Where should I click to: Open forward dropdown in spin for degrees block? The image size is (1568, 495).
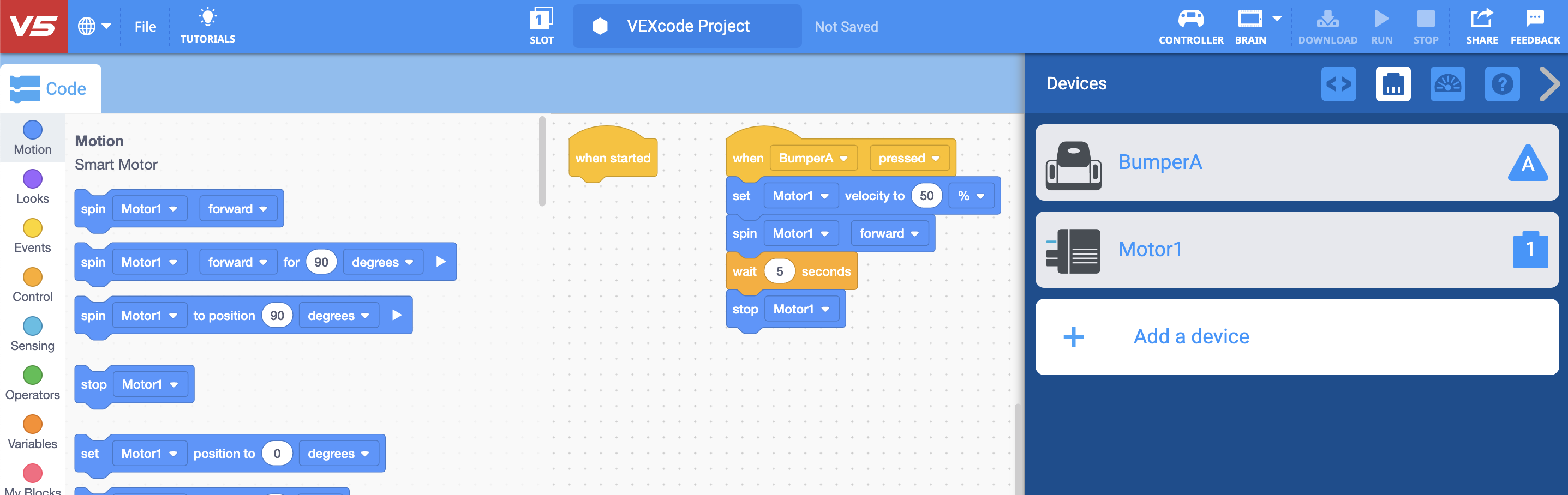[x=238, y=262]
